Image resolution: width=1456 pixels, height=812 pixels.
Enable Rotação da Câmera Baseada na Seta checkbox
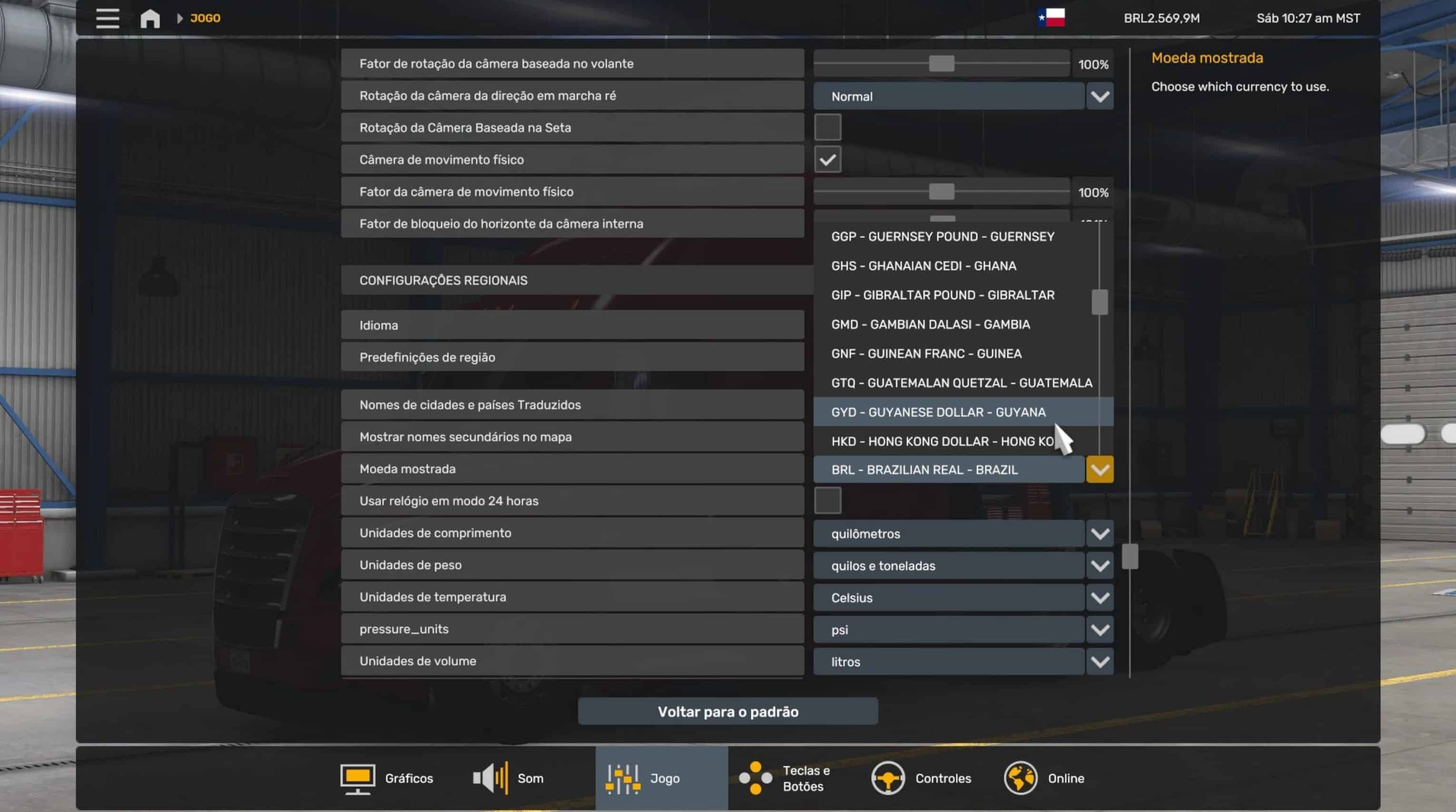pyautogui.click(x=827, y=127)
